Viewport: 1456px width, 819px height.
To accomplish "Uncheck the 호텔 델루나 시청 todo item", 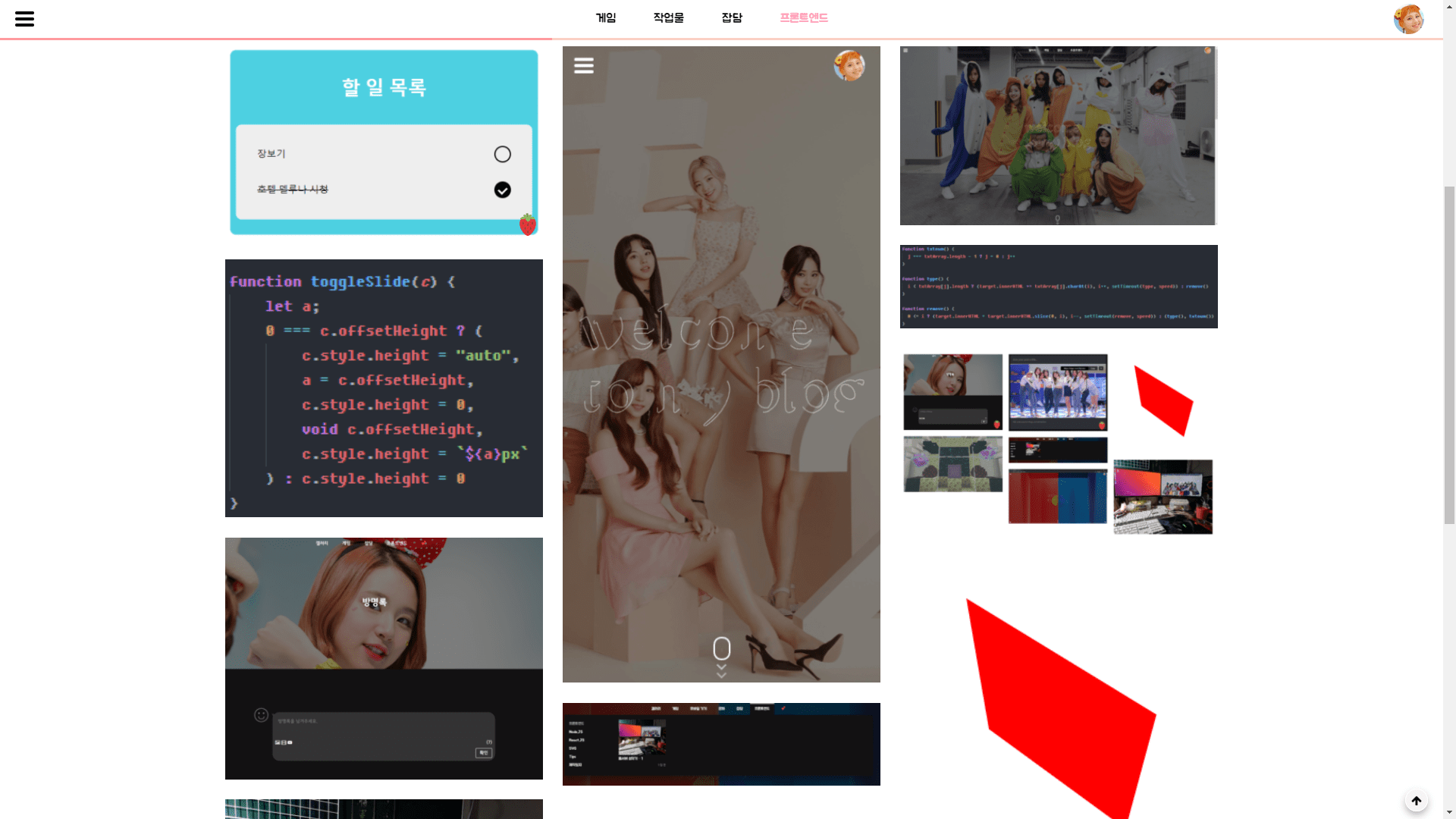I will click(502, 190).
